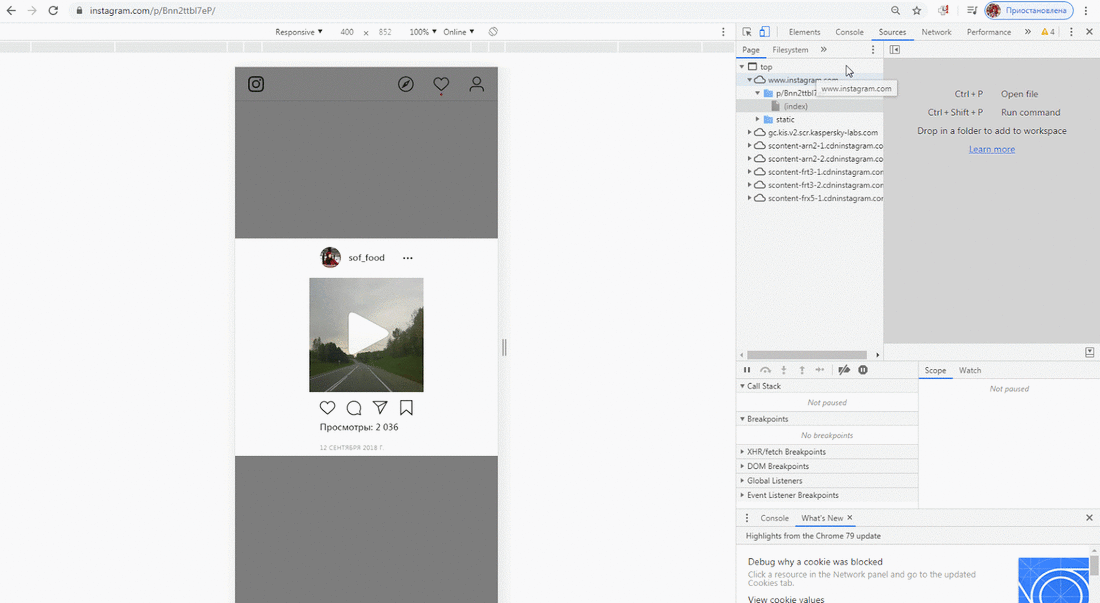Viewport: 1100px width, 603px height.
Task: Expand the static folder
Action: 758,119
